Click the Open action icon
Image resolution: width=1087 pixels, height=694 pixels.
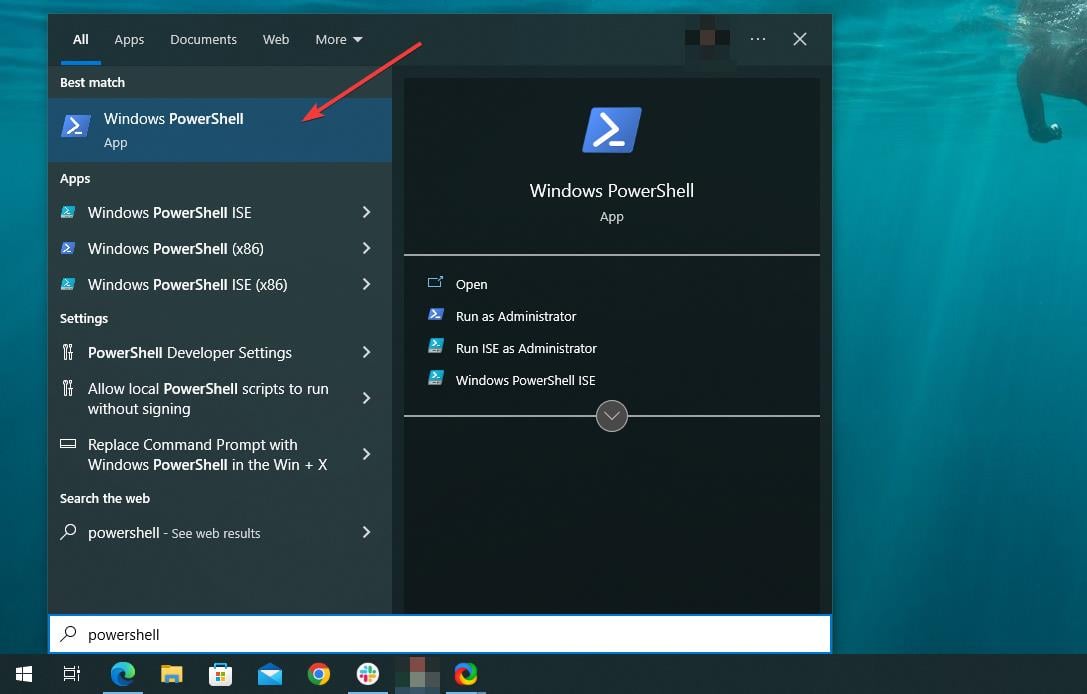(x=435, y=282)
